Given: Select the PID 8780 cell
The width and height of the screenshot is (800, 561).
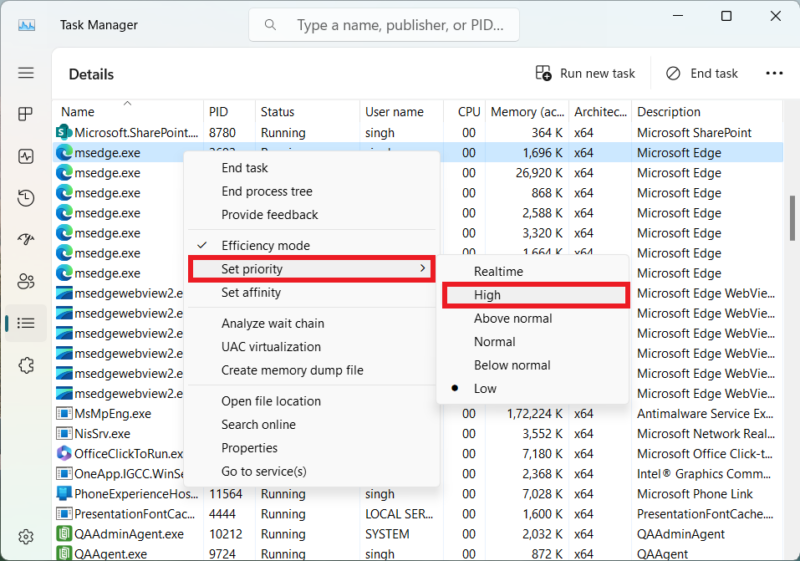Looking at the screenshot, I should pyautogui.click(x=222, y=133).
